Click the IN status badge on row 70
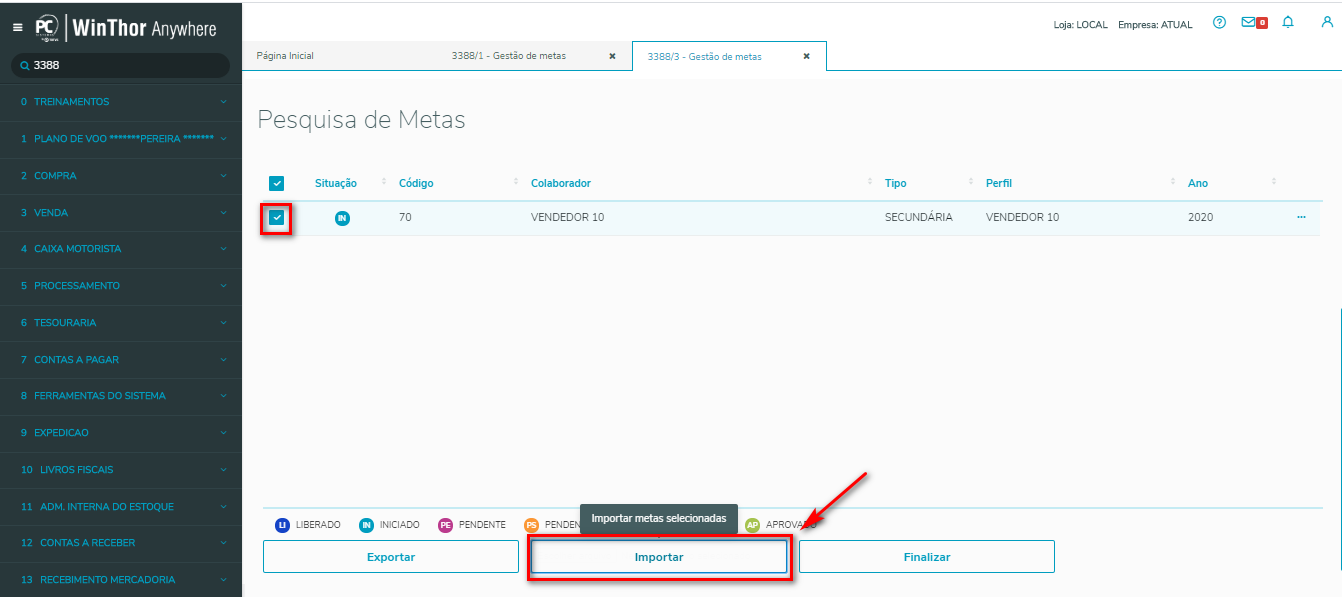 point(342,218)
